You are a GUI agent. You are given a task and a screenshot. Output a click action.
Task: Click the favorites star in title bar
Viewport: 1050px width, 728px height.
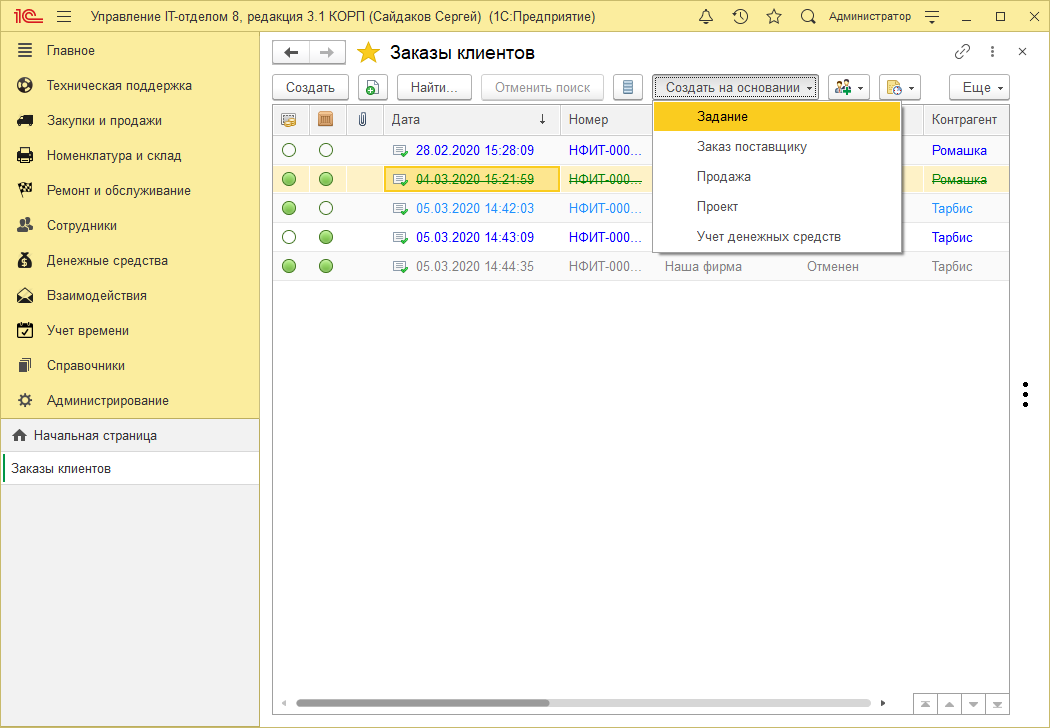774,17
